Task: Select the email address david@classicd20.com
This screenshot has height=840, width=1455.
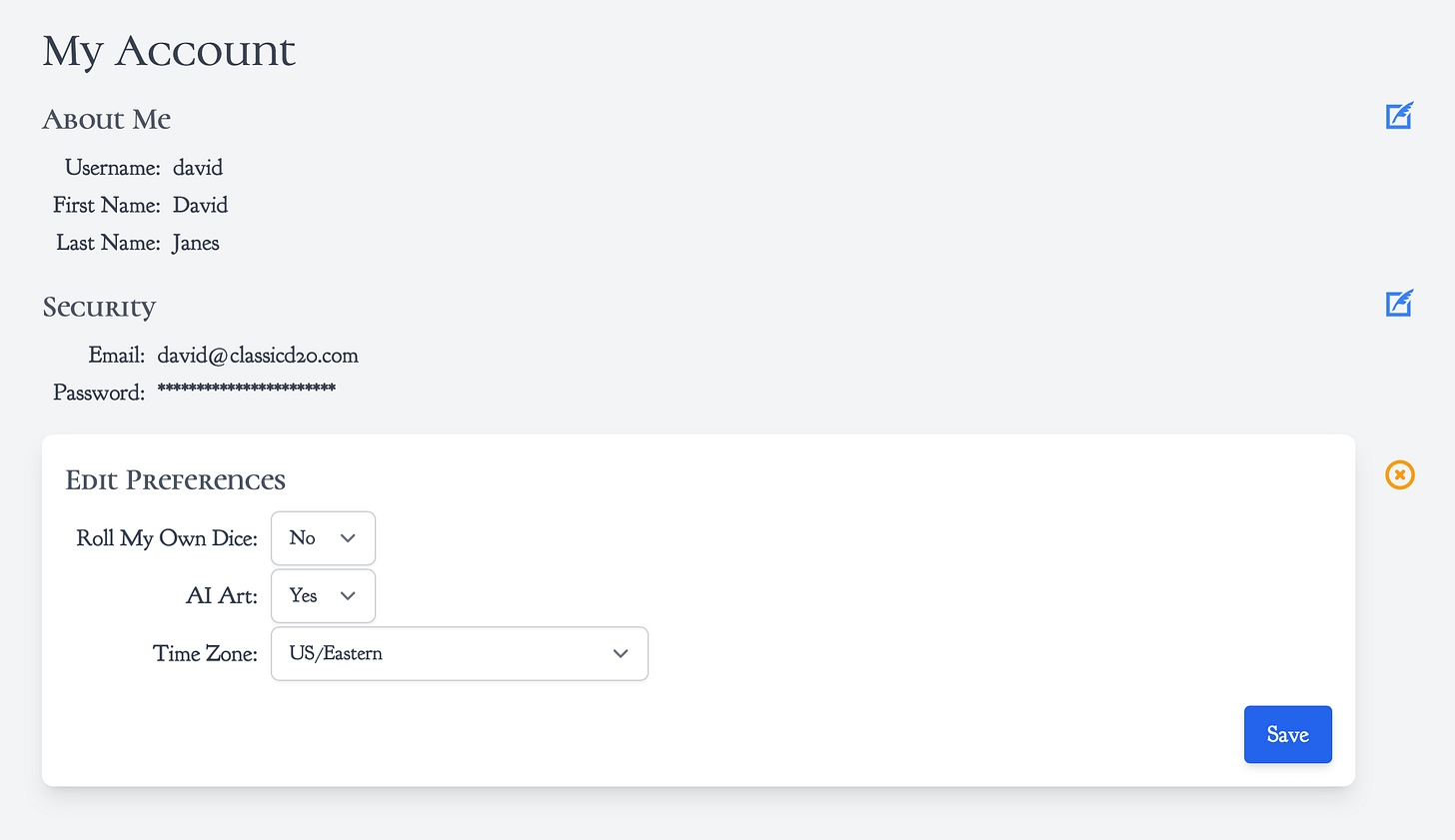Action: tap(258, 356)
